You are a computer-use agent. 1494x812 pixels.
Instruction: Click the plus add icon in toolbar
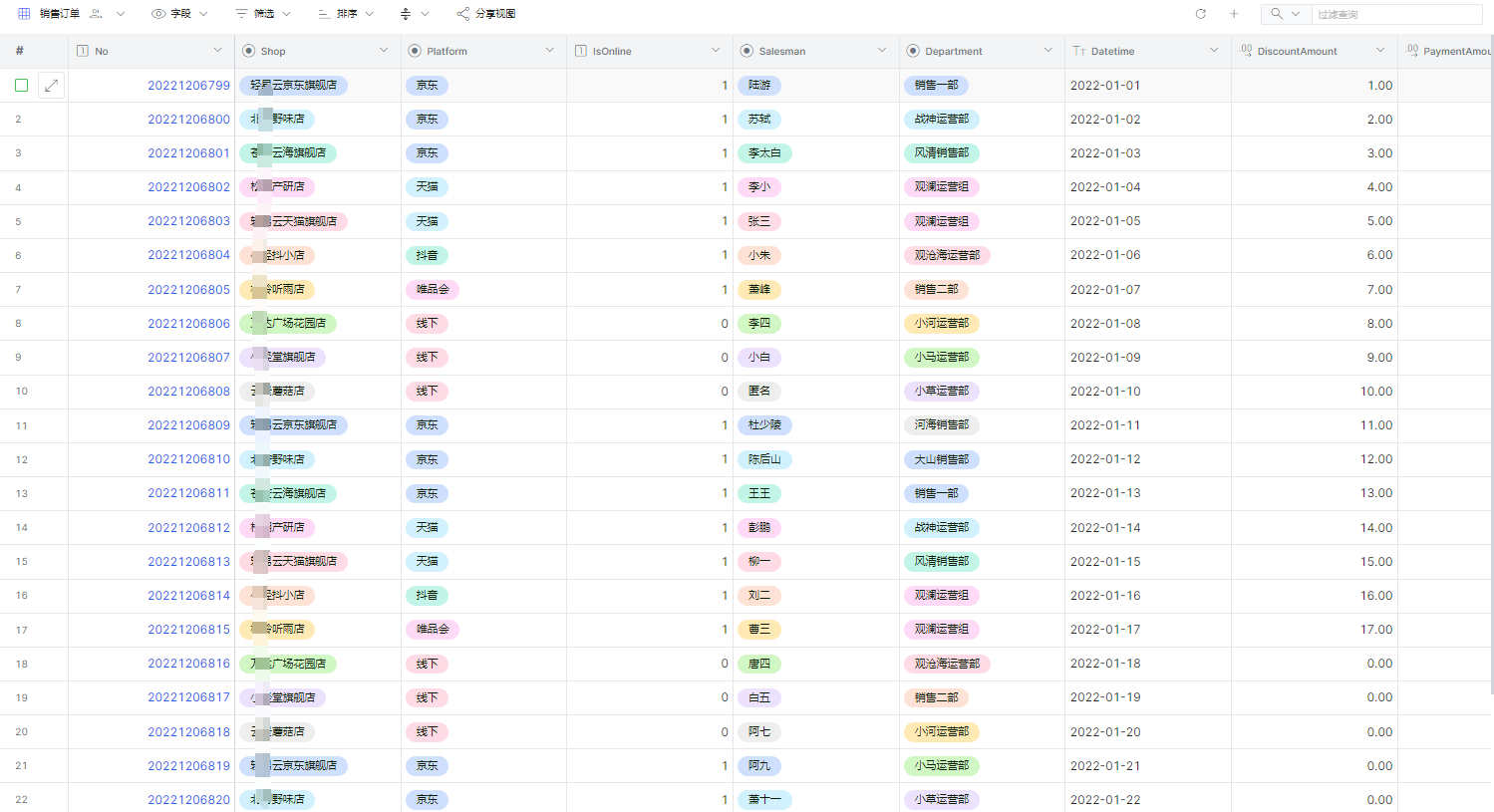pyautogui.click(x=1234, y=14)
